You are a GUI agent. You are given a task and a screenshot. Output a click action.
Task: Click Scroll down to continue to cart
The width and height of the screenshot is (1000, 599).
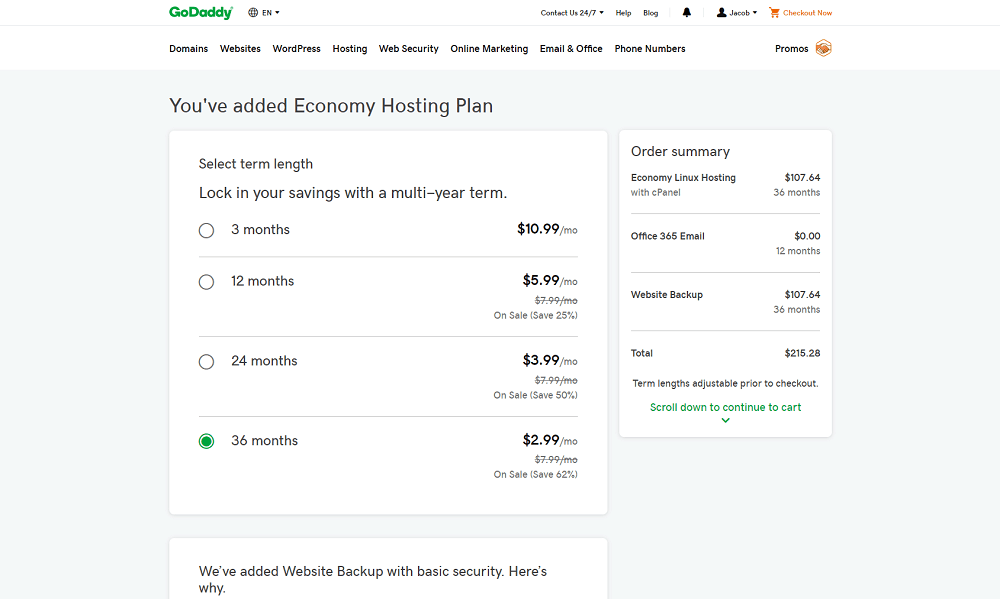point(725,407)
